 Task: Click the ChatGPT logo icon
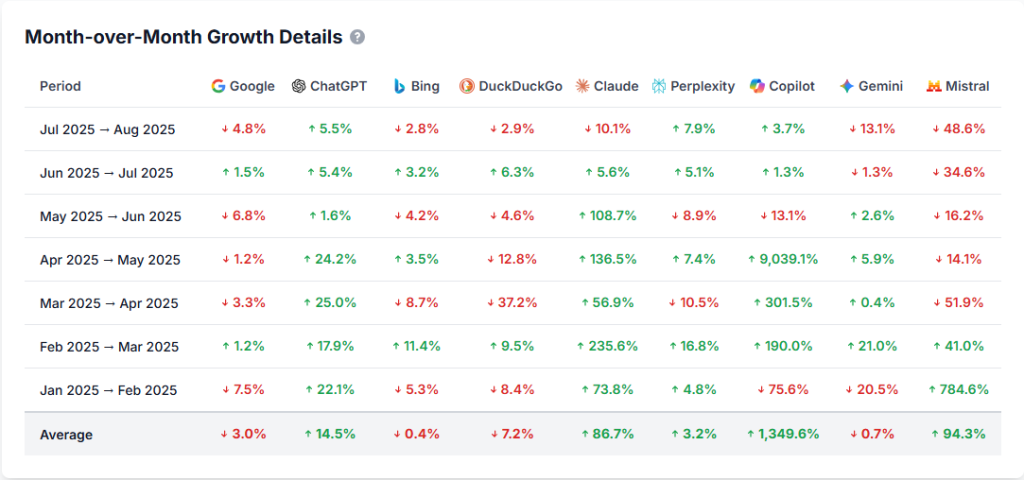pyautogui.click(x=298, y=86)
